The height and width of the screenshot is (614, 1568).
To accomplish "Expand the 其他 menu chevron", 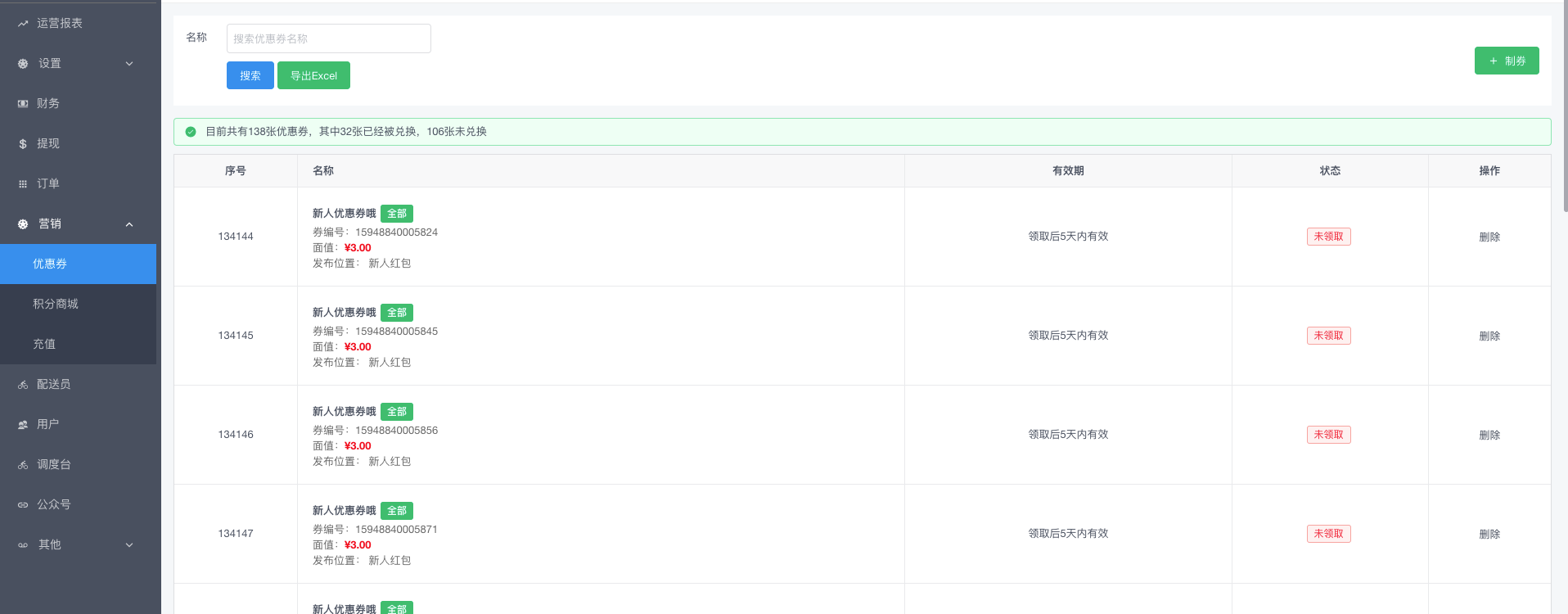I will [x=129, y=545].
